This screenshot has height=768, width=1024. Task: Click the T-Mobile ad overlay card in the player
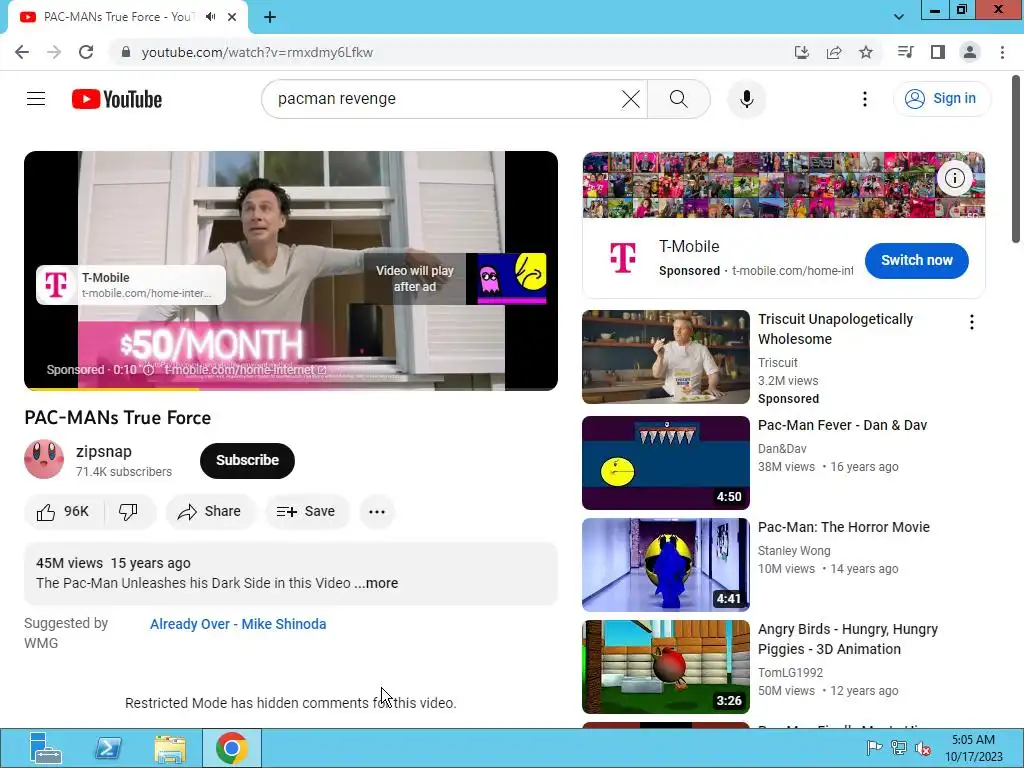click(131, 285)
